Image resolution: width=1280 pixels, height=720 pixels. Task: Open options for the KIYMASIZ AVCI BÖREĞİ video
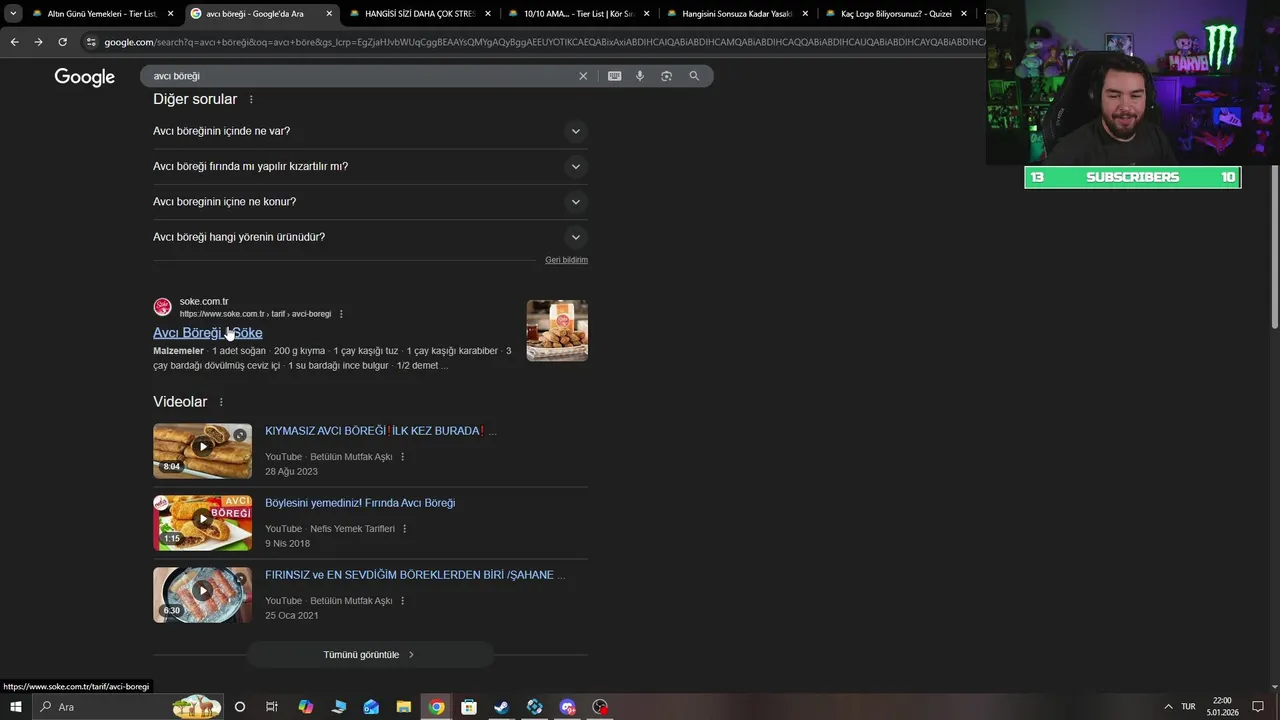click(x=403, y=457)
